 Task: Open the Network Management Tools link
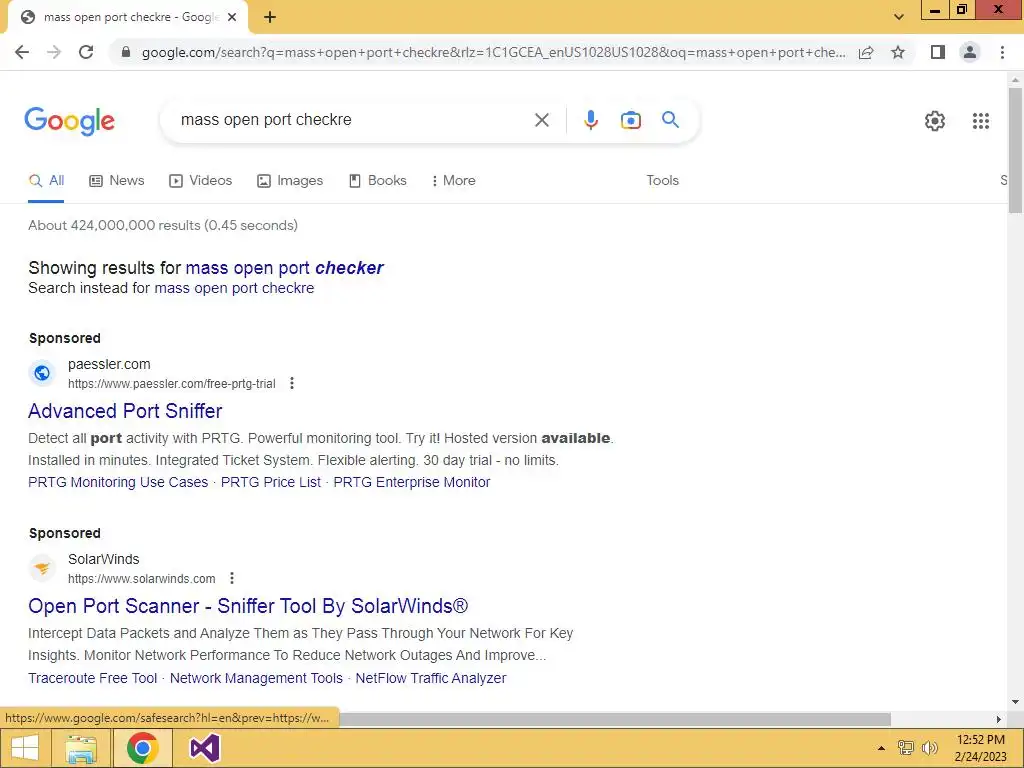coord(256,678)
